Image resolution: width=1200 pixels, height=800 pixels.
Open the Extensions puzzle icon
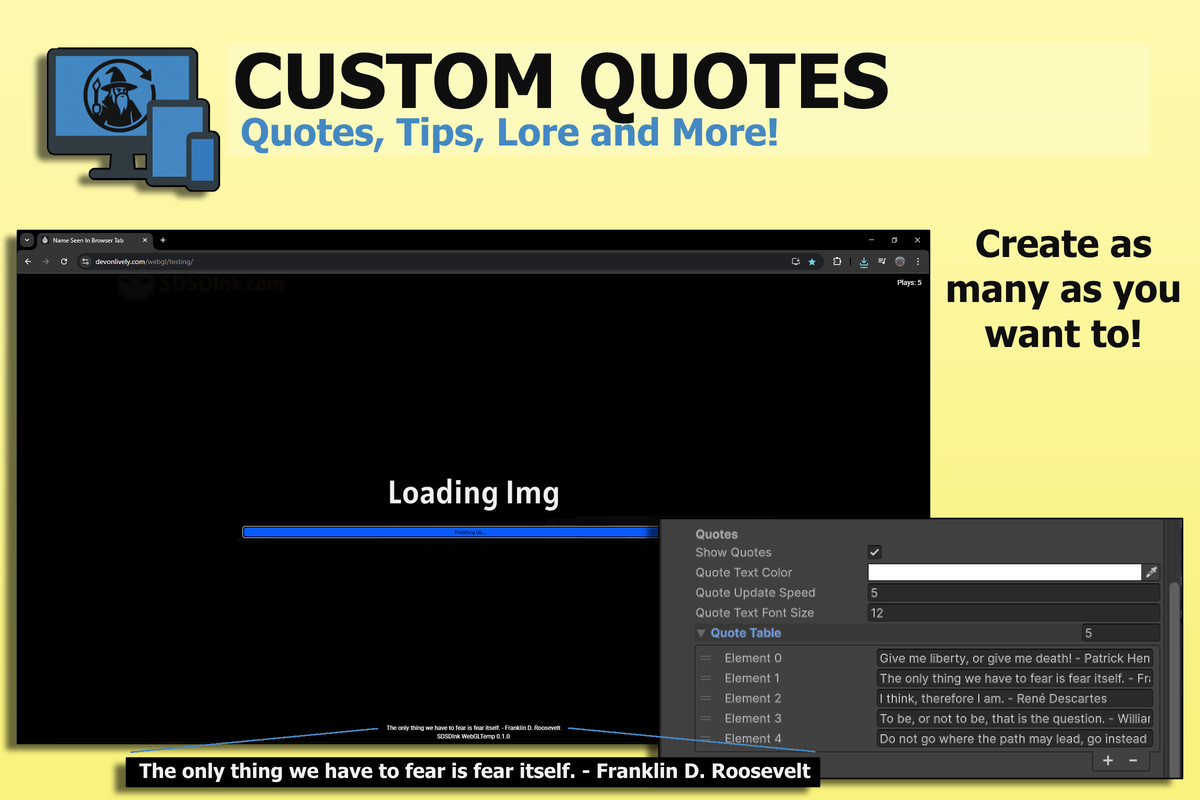click(837, 261)
